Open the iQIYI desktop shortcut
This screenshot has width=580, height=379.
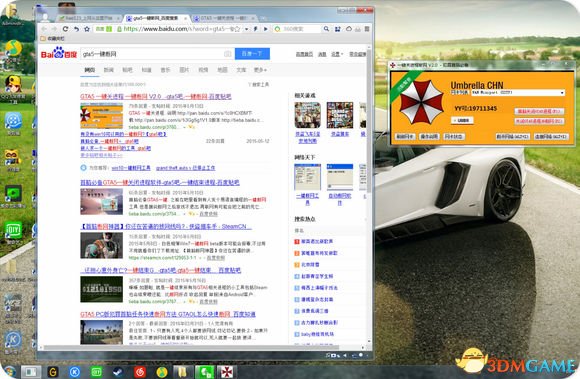point(14,232)
